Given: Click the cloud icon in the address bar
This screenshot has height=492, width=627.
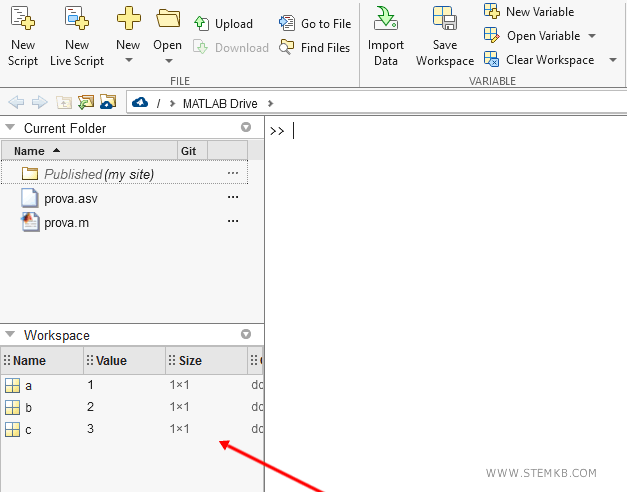Looking at the screenshot, I should tap(140, 103).
